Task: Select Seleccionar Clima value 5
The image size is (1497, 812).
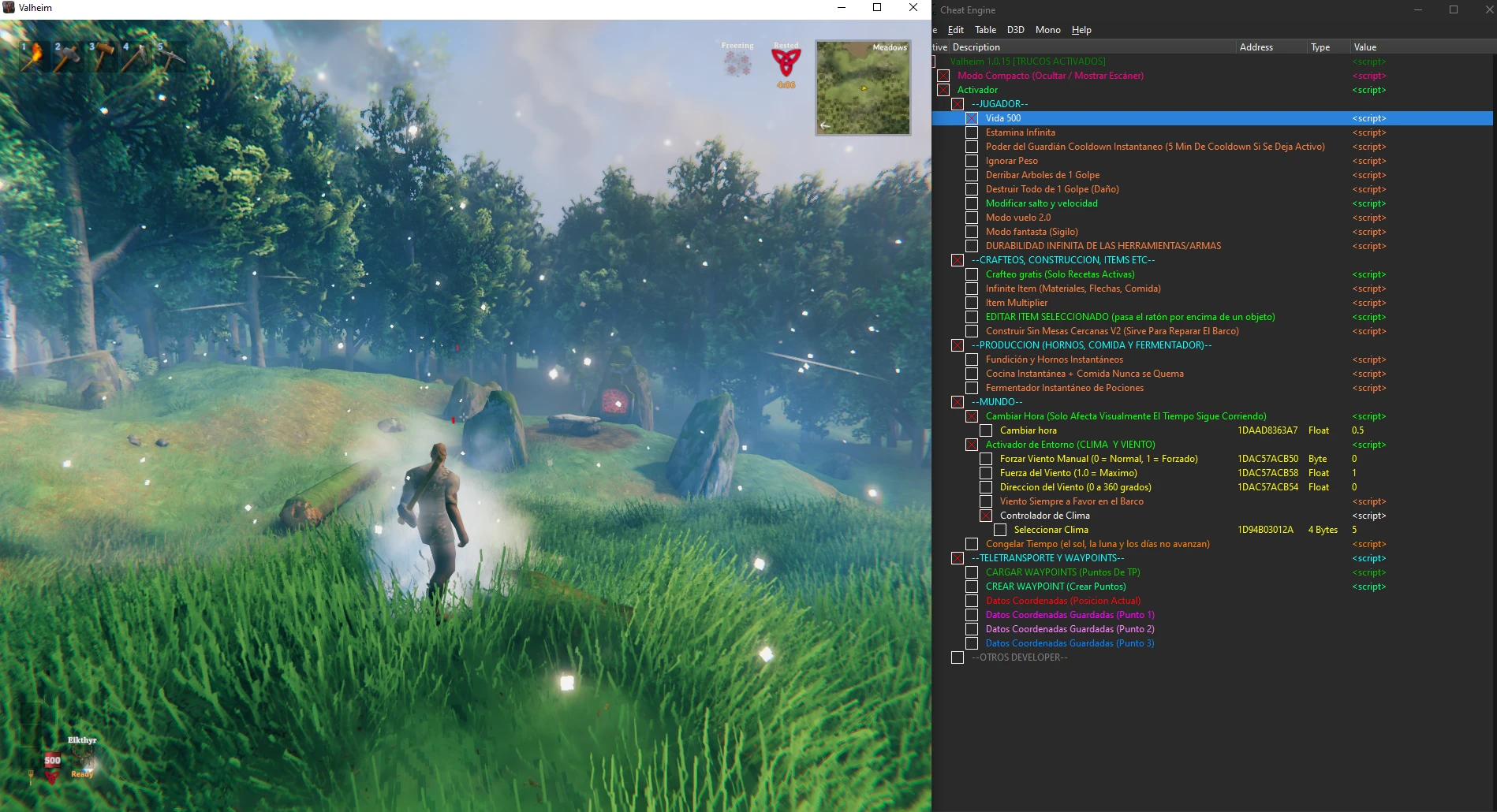Action: tap(1354, 530)
